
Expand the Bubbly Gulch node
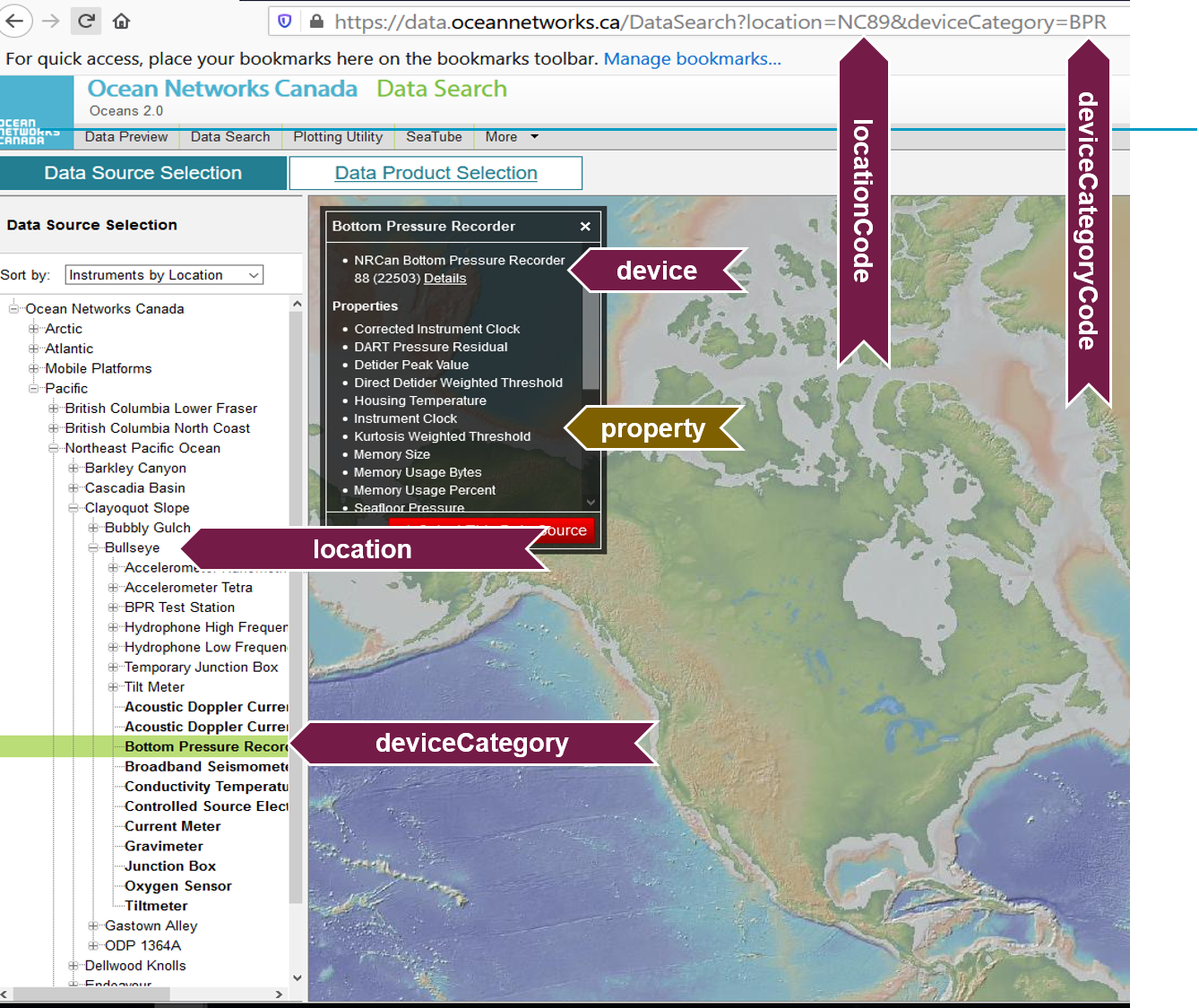click(93, 528)
